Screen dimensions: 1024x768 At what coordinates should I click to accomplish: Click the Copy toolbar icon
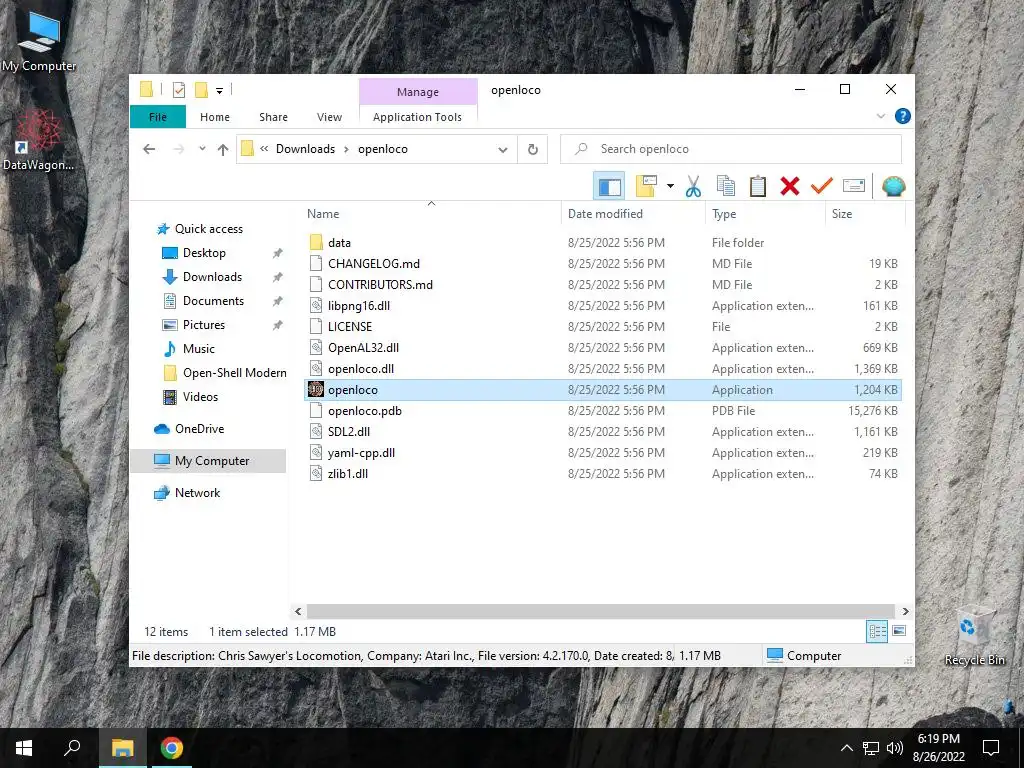pyautogui.click(x=726, y=186)
